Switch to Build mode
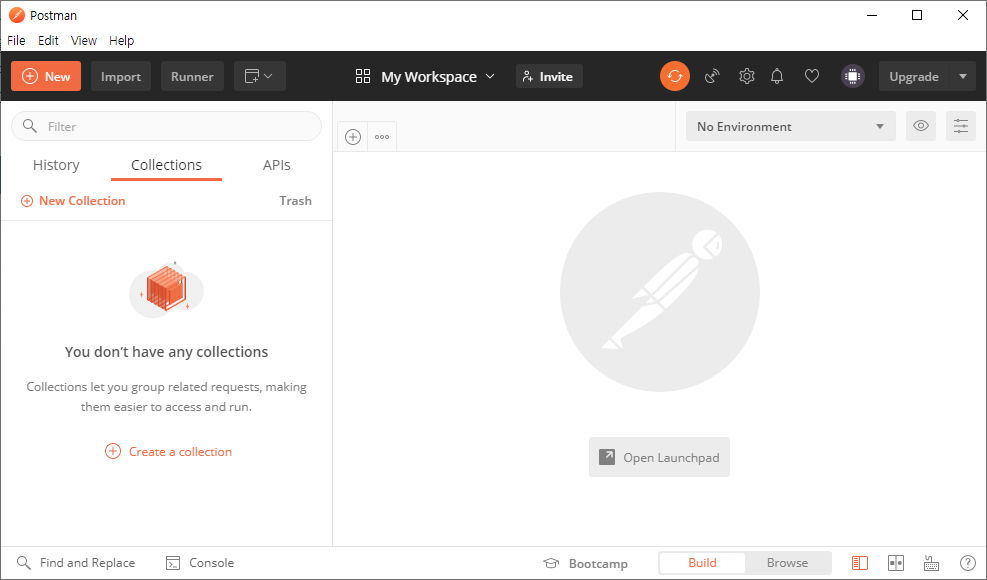This screenshot has height=580, width=987. click(x=702, y=563)
